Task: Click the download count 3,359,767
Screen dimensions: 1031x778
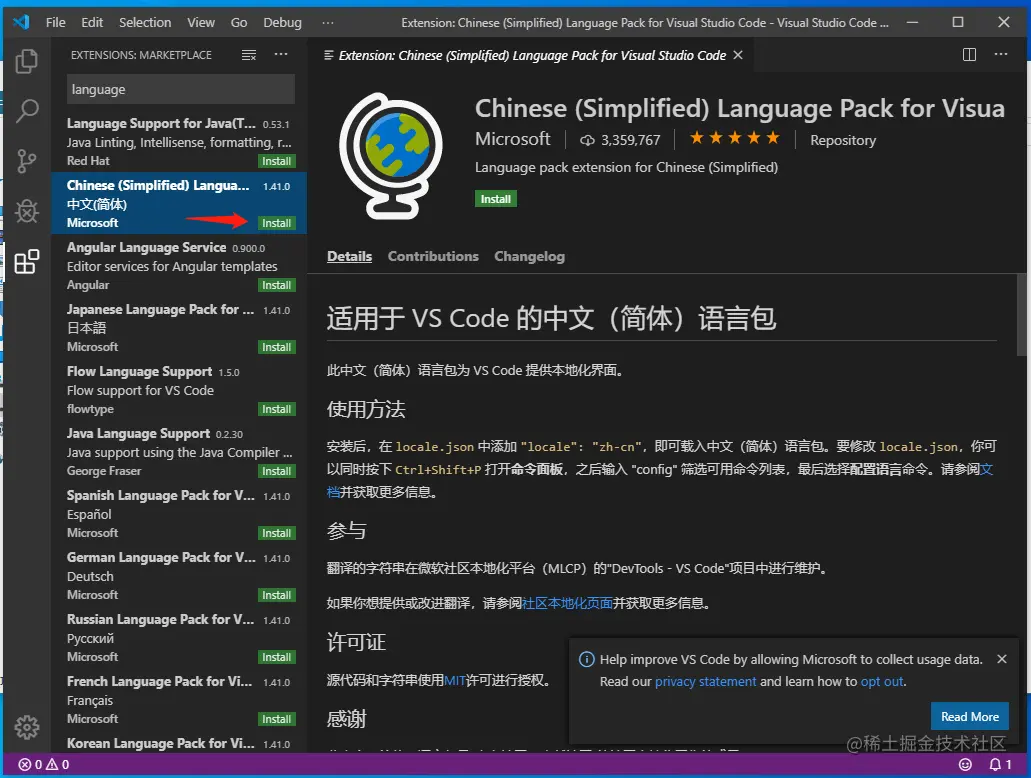Action: [619, 140]
